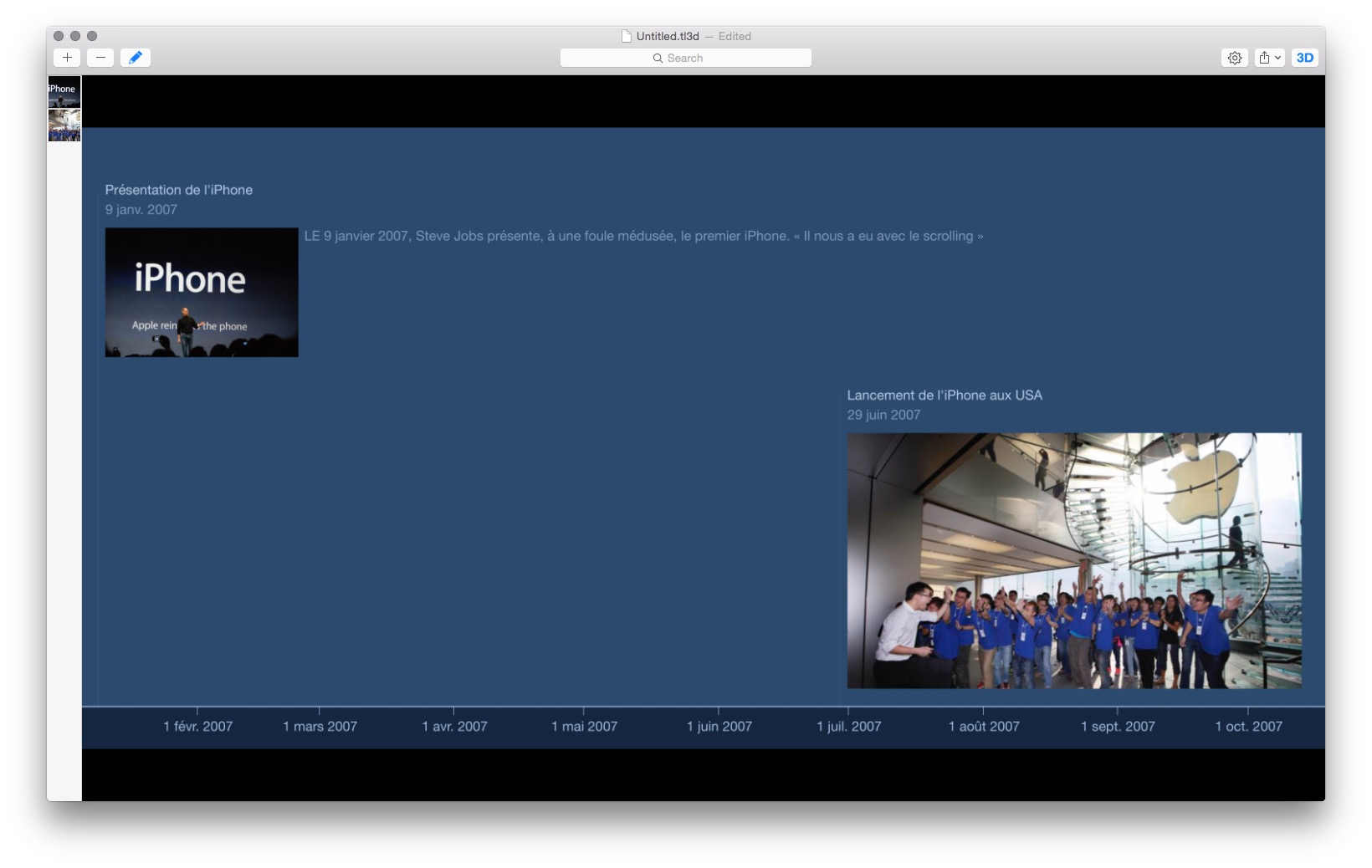Click the 1 mai 2007 timeline marker
Image resolution: width=1372 pixels, height=868 pixels.
(x=584, y=727)
